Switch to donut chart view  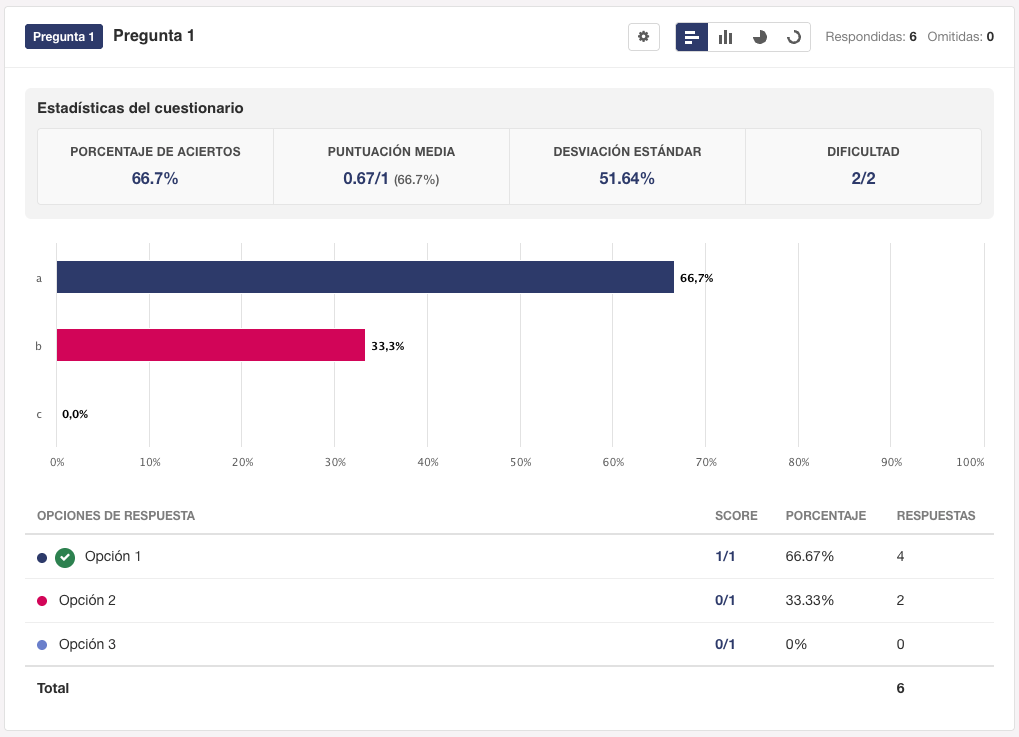click(x=794, y=37)
